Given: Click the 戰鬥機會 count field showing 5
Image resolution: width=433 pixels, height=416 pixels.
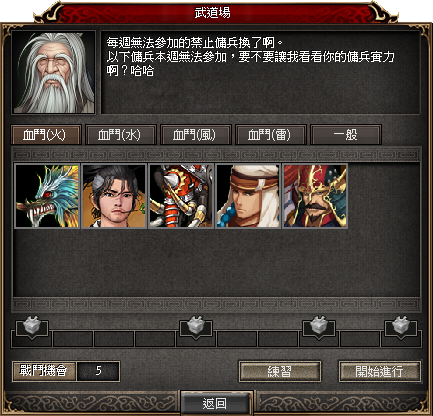Looking at the screenshot, I should point(98,371).
